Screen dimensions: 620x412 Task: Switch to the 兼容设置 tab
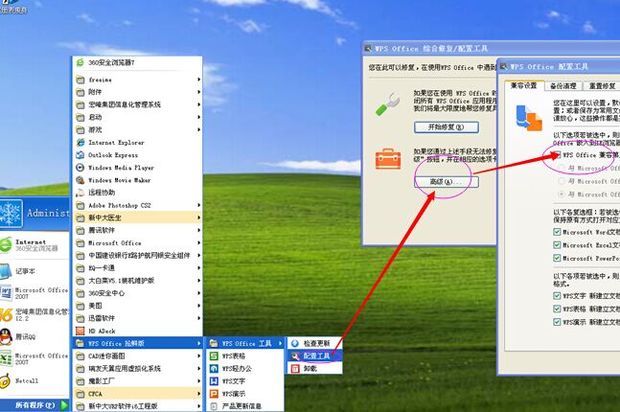tap(524, 85)
